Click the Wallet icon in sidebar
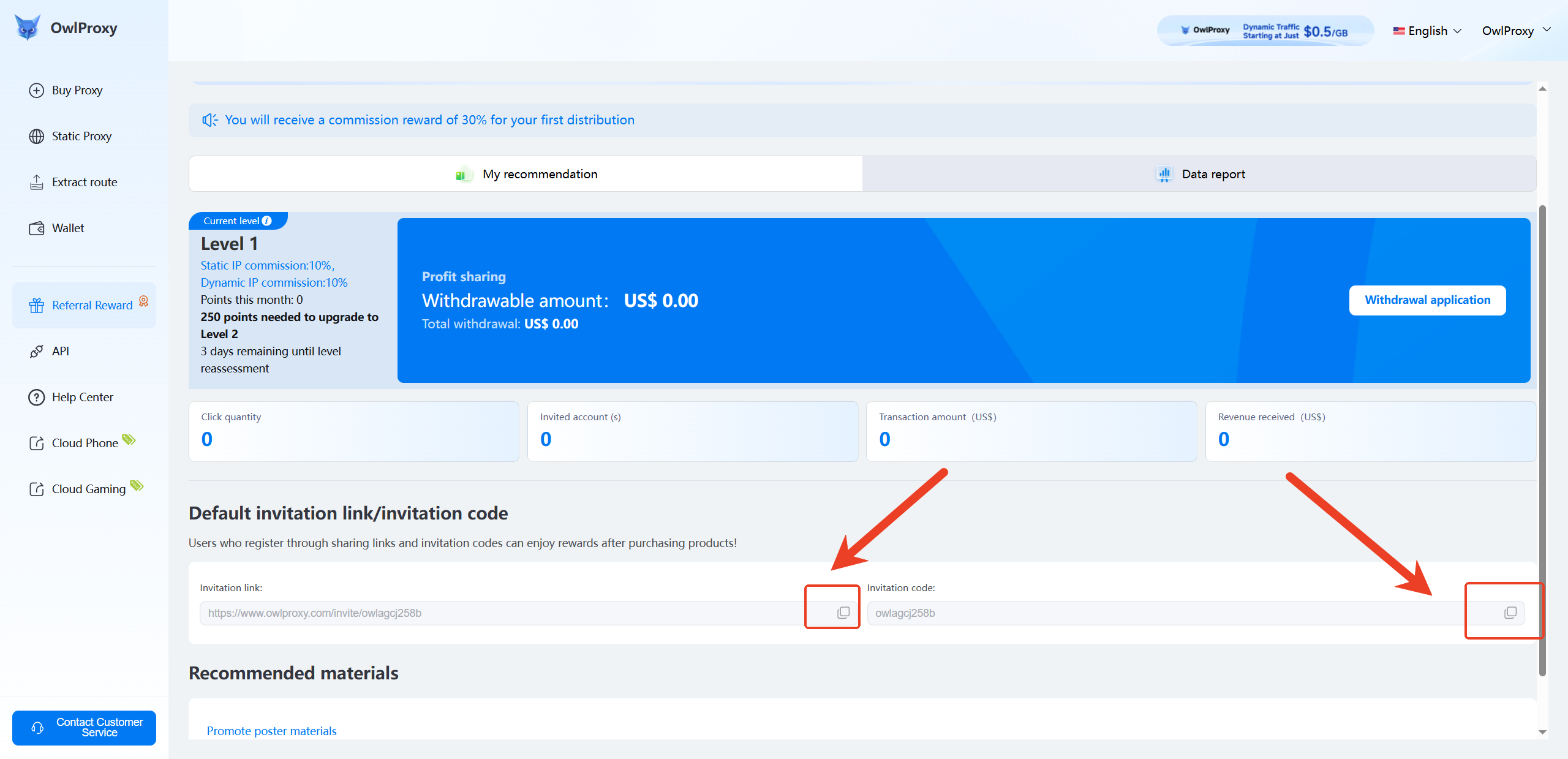The width and height of the screenshot is (1568, 759). tap(37, 228)
